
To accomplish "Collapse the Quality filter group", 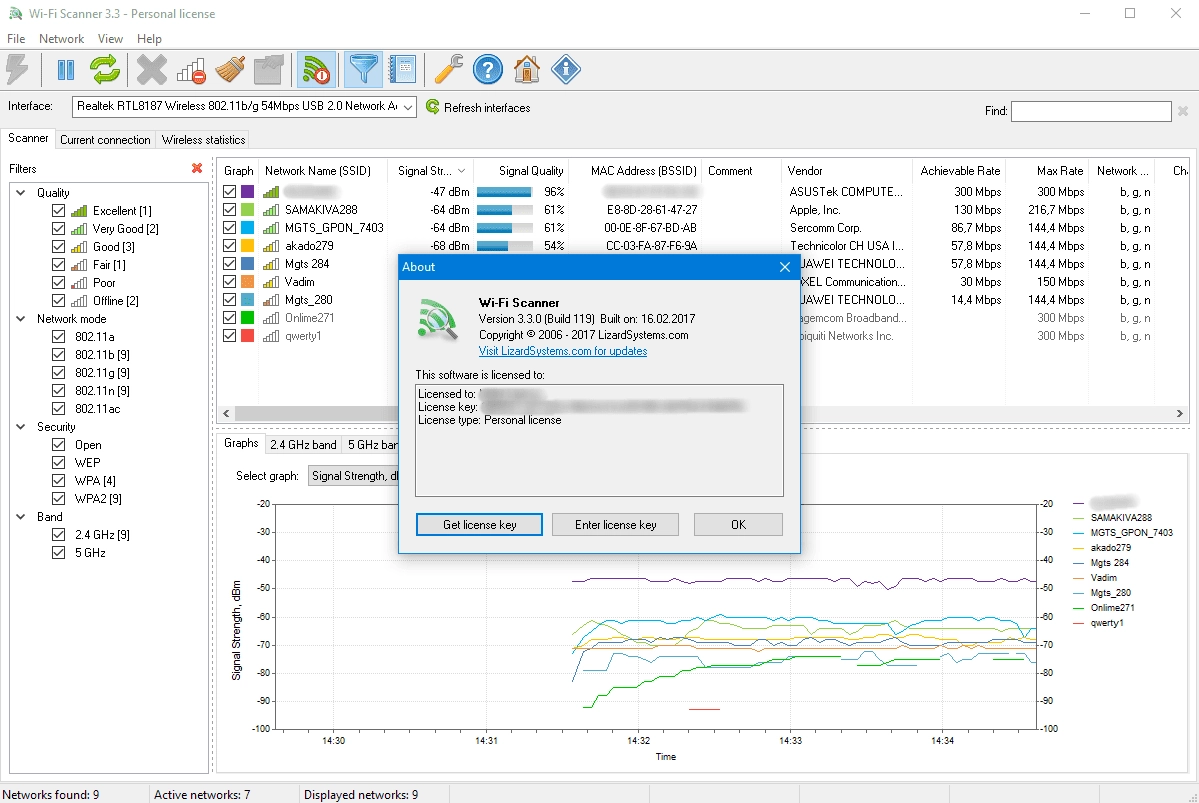I will coord(21,193).
